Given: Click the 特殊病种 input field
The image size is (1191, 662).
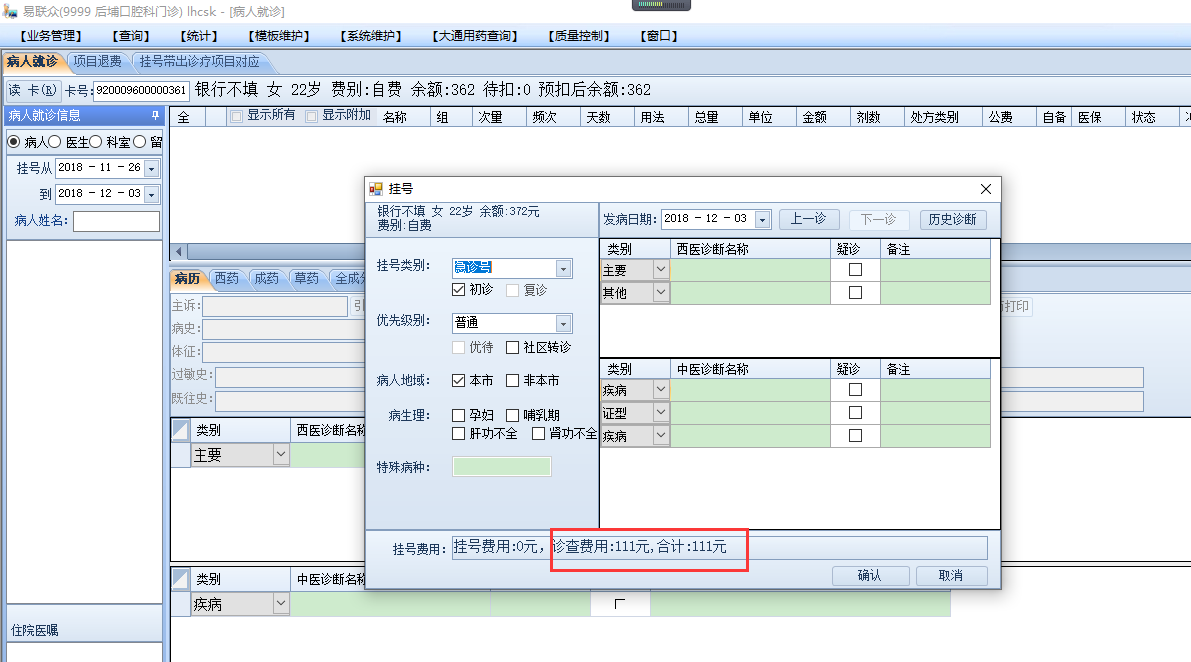Looking at the screenshot, I should coord(501,467).
